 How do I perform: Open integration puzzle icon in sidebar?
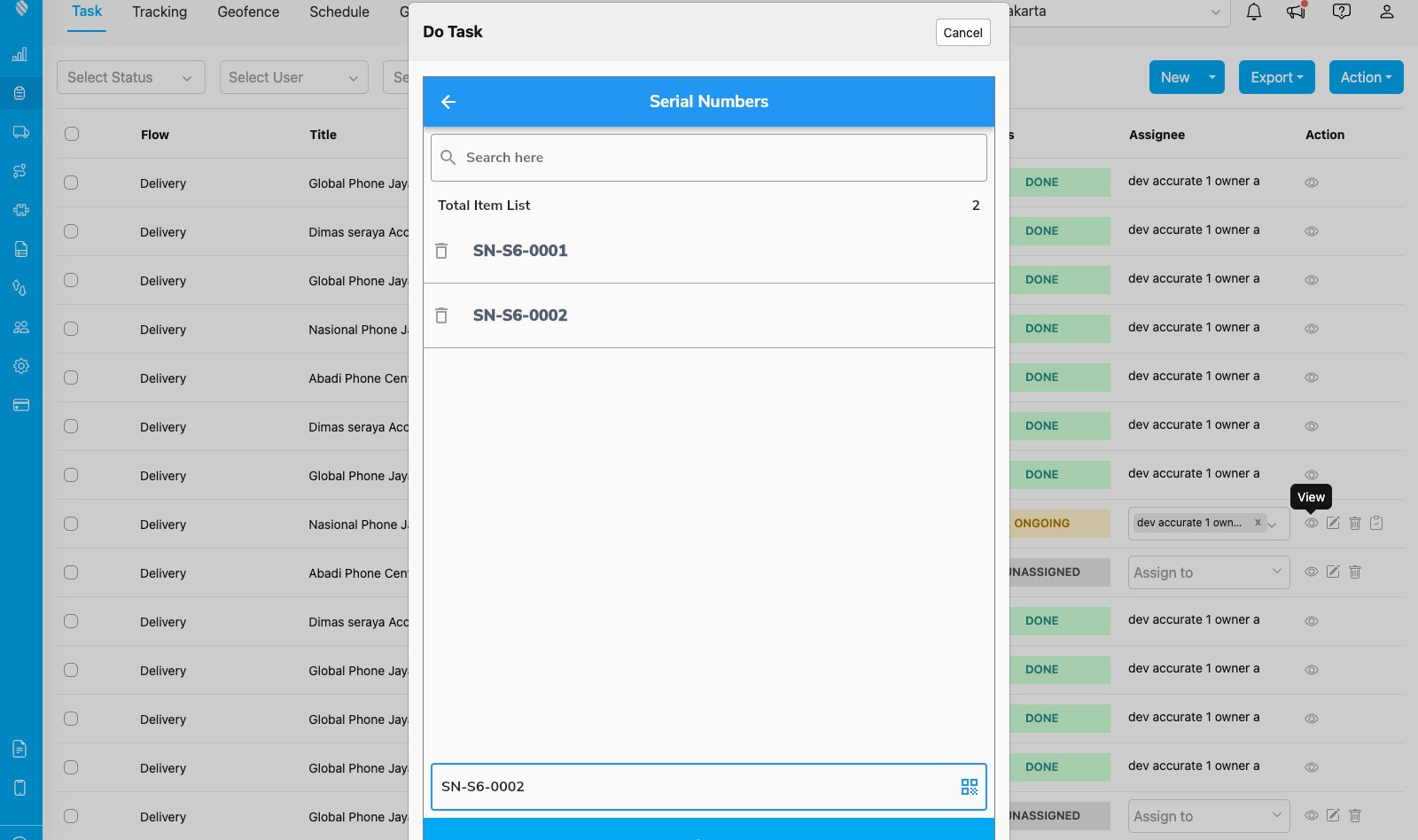tap(21, 210)
